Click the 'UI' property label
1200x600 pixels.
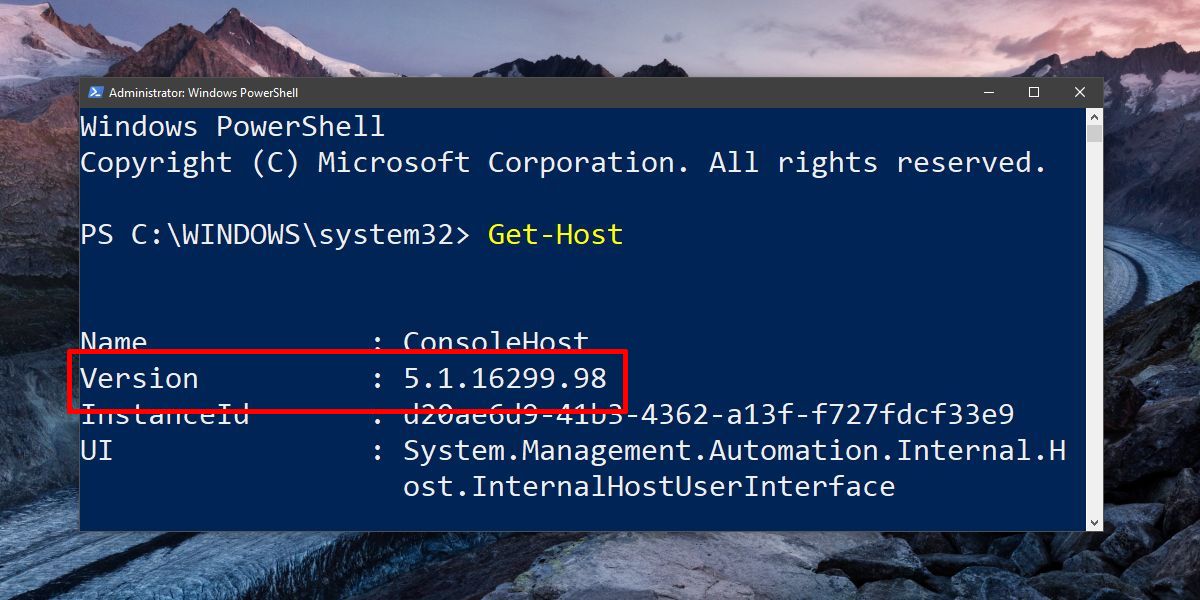point(96,451)
